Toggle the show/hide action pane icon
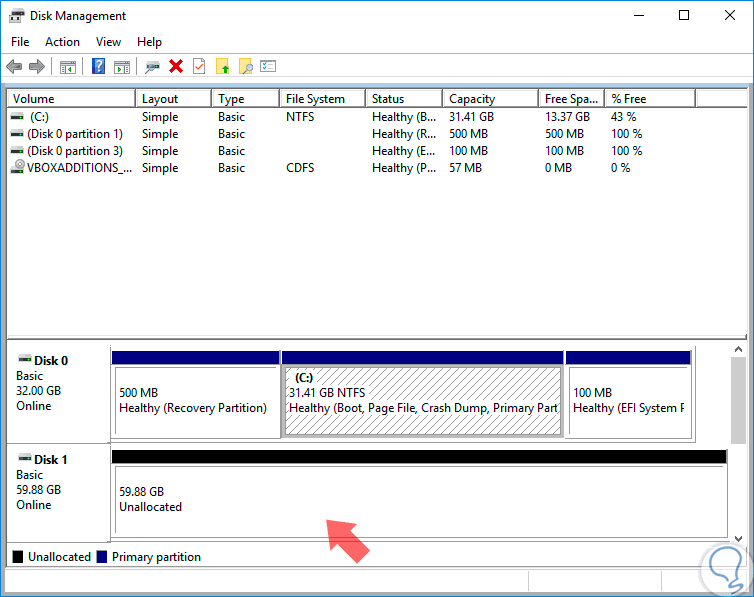Screen dimensions: 754x597 coord(122,67)
